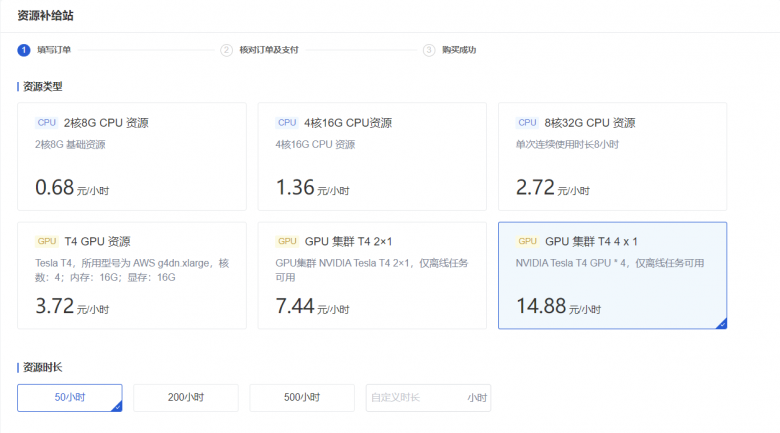Choose the 200小时 duration option
The width and height of the screenshot is (780, 433).
[x=186, y=398]
